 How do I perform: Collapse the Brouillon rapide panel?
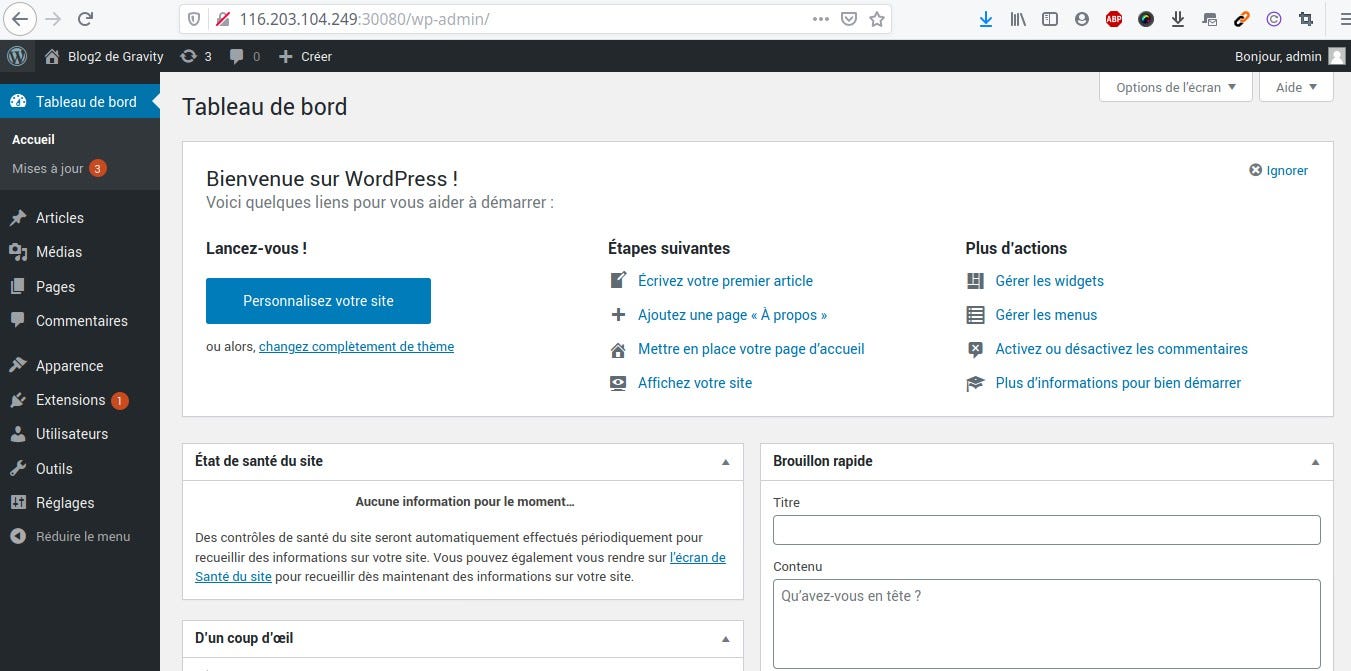[x=1316, y=462]
